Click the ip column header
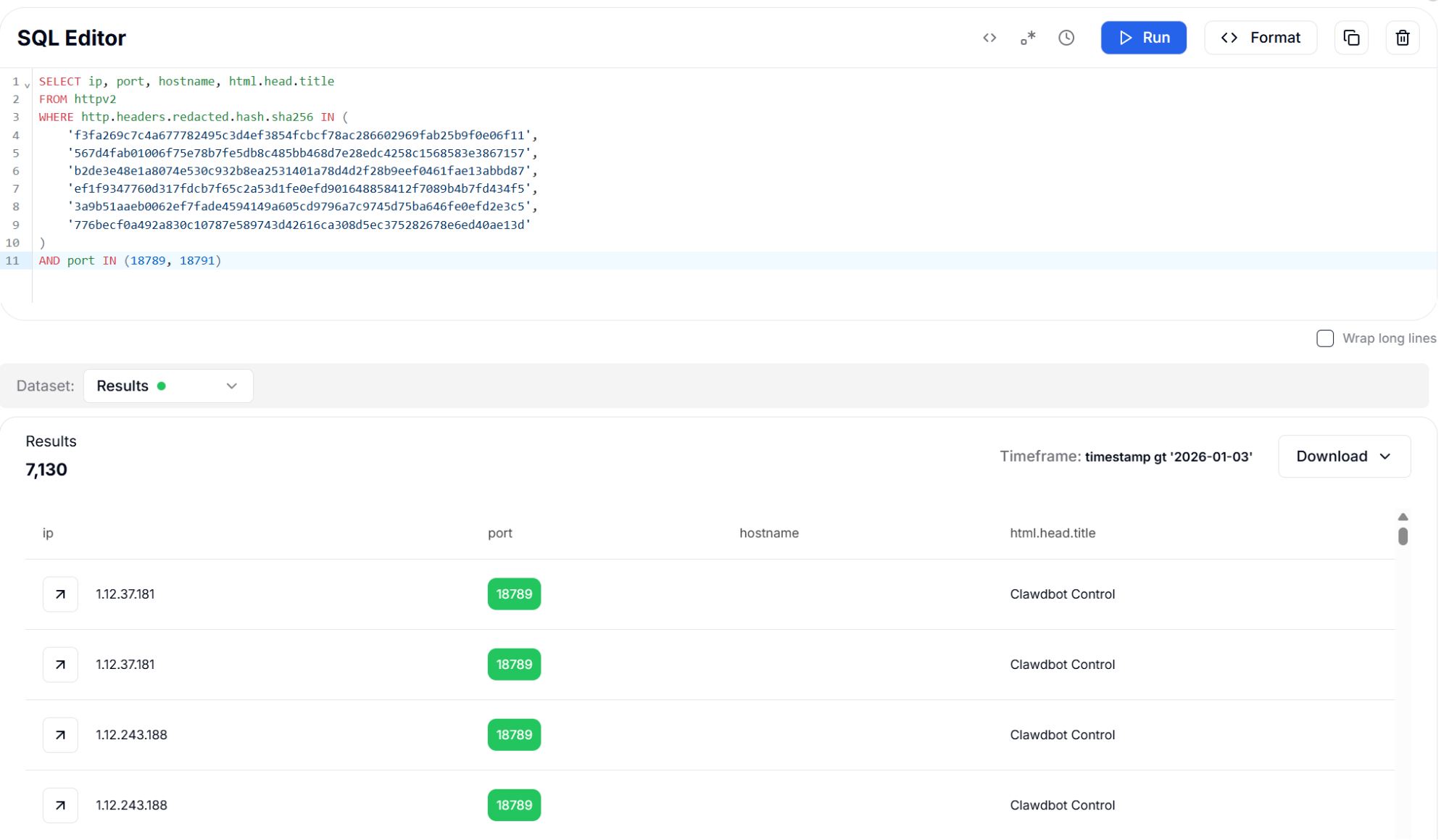 (48, 533)
